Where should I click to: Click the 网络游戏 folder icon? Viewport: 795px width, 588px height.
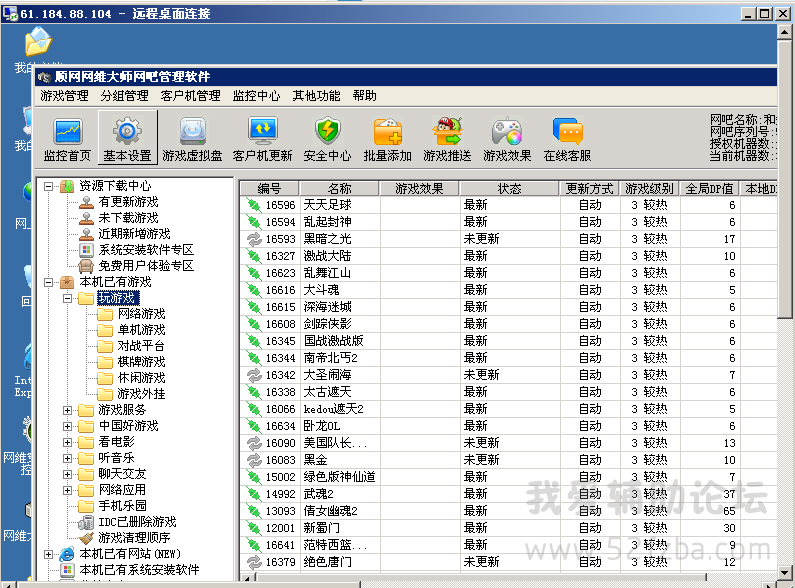coord(105,314)
